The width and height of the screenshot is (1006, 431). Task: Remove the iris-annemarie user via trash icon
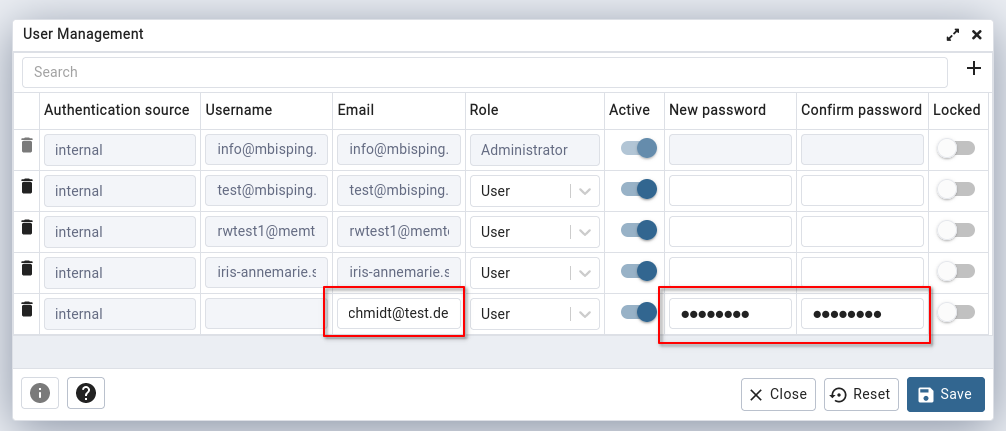(26, 268)
